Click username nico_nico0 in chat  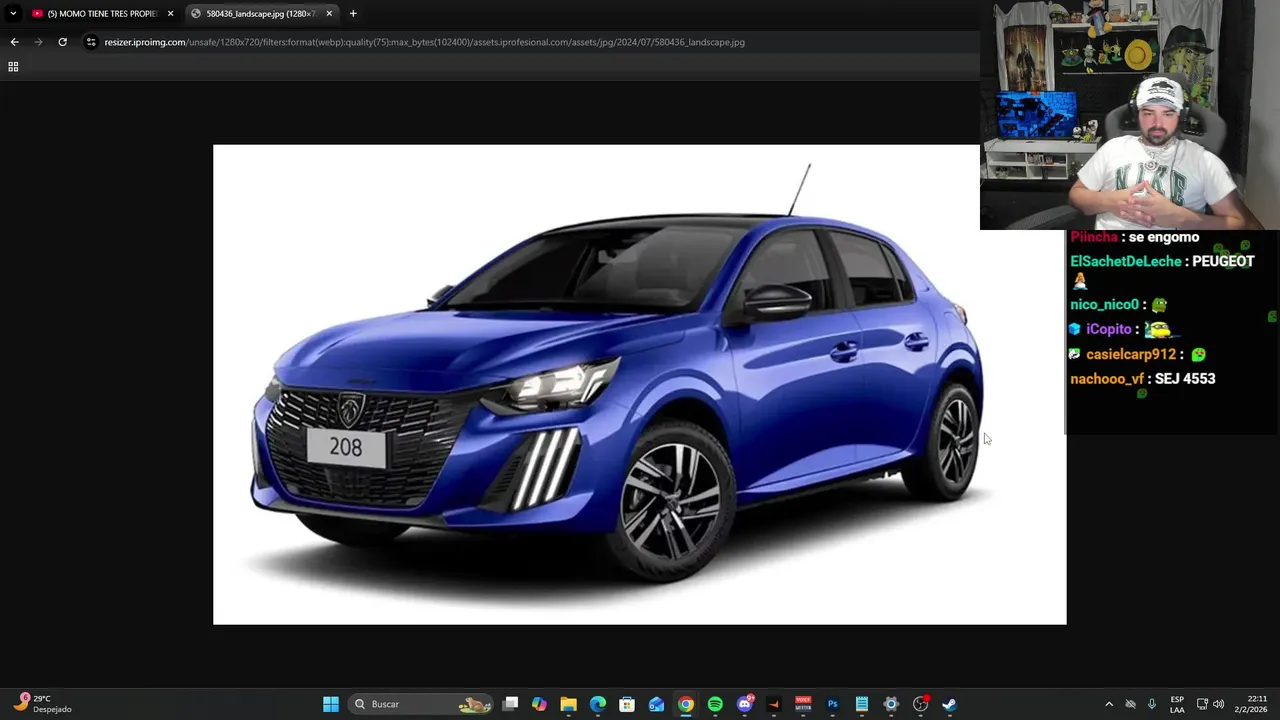[1105, 304]
